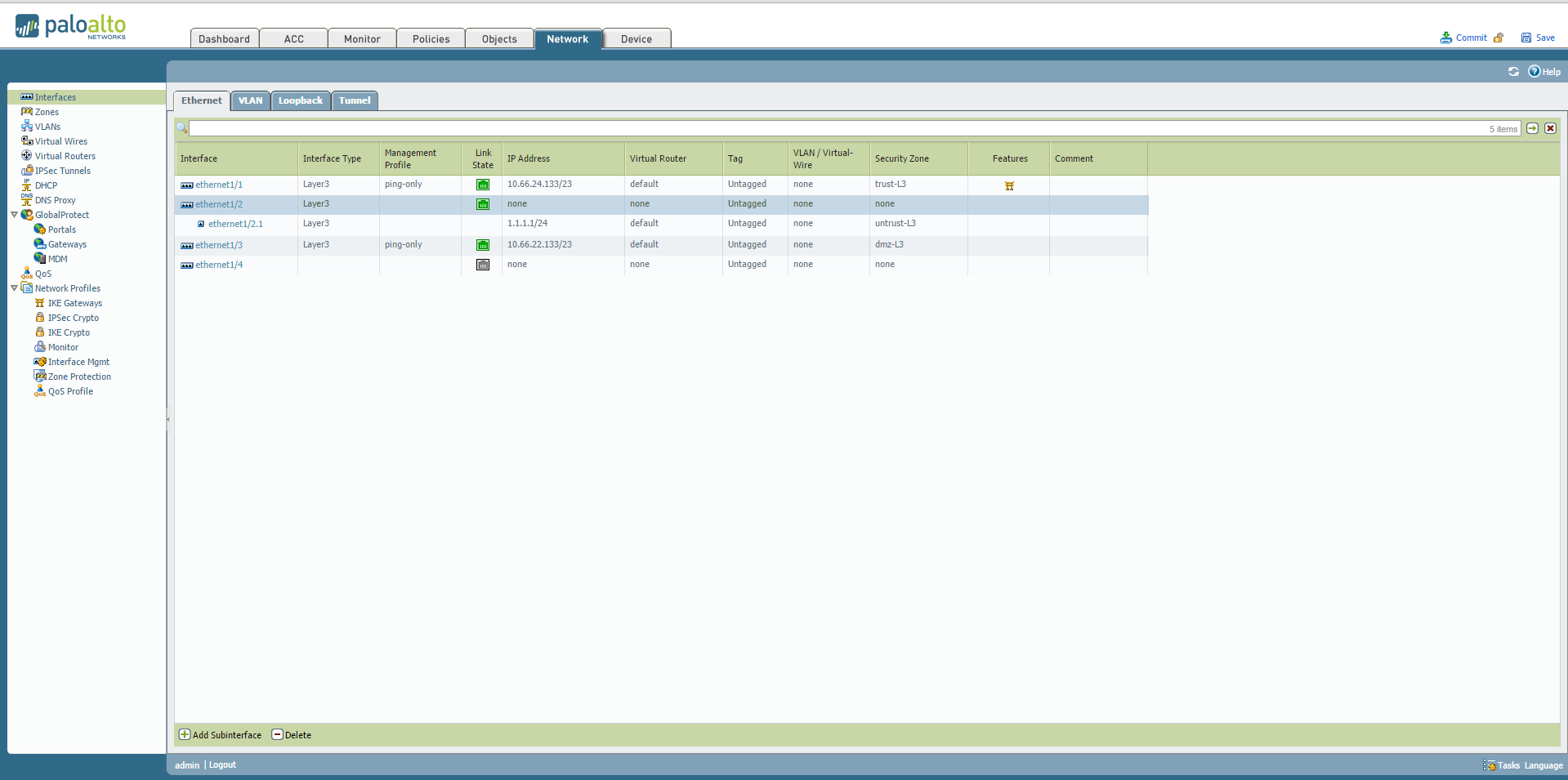Click the apply filter arrow icon
Screen dimensions: 1568x780
pyautogui.click(x=1533, y=128)
